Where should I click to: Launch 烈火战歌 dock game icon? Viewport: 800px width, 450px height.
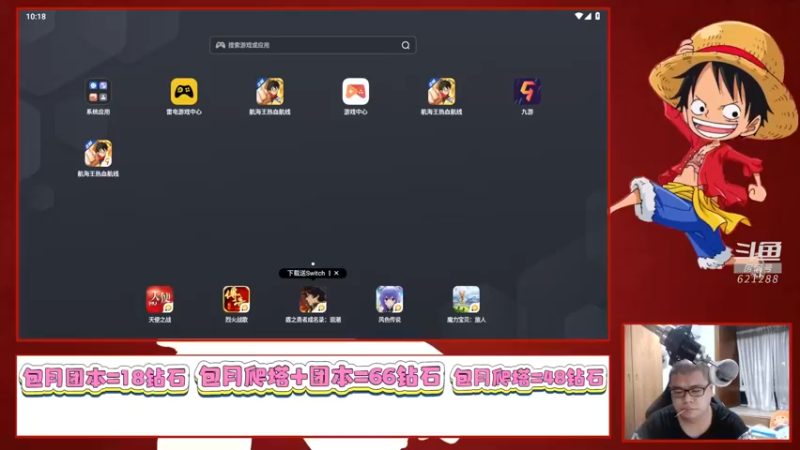tap(236, 299)
